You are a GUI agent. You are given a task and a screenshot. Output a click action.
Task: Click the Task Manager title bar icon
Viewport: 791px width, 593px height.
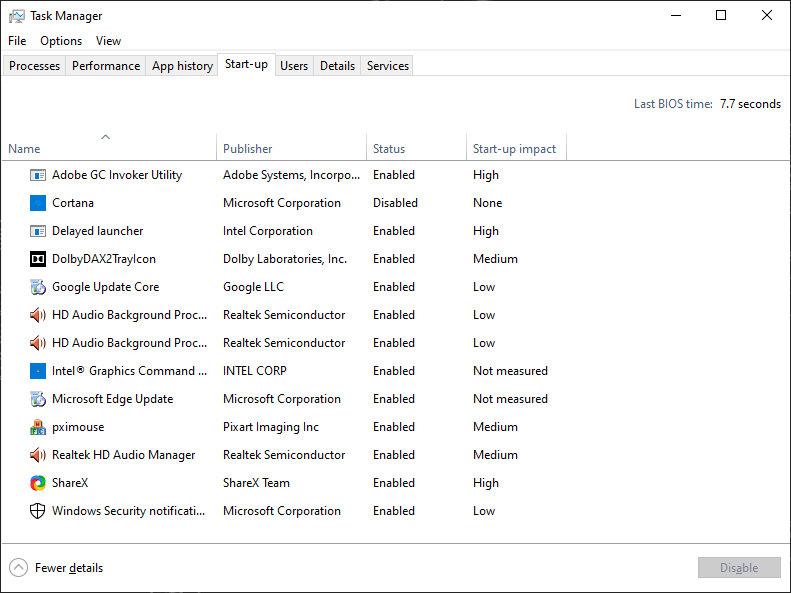click(x=17, y=16)
